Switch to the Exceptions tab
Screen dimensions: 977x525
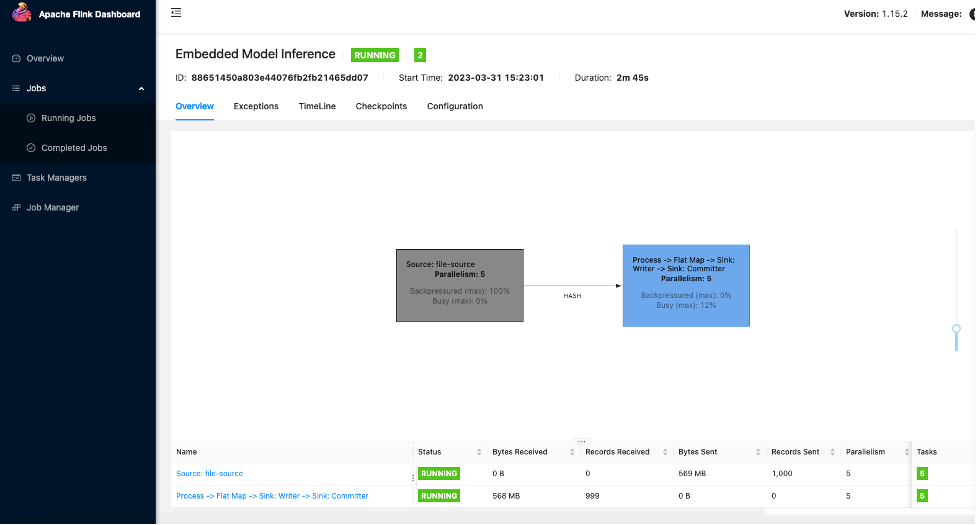click(x=256, y=106)
